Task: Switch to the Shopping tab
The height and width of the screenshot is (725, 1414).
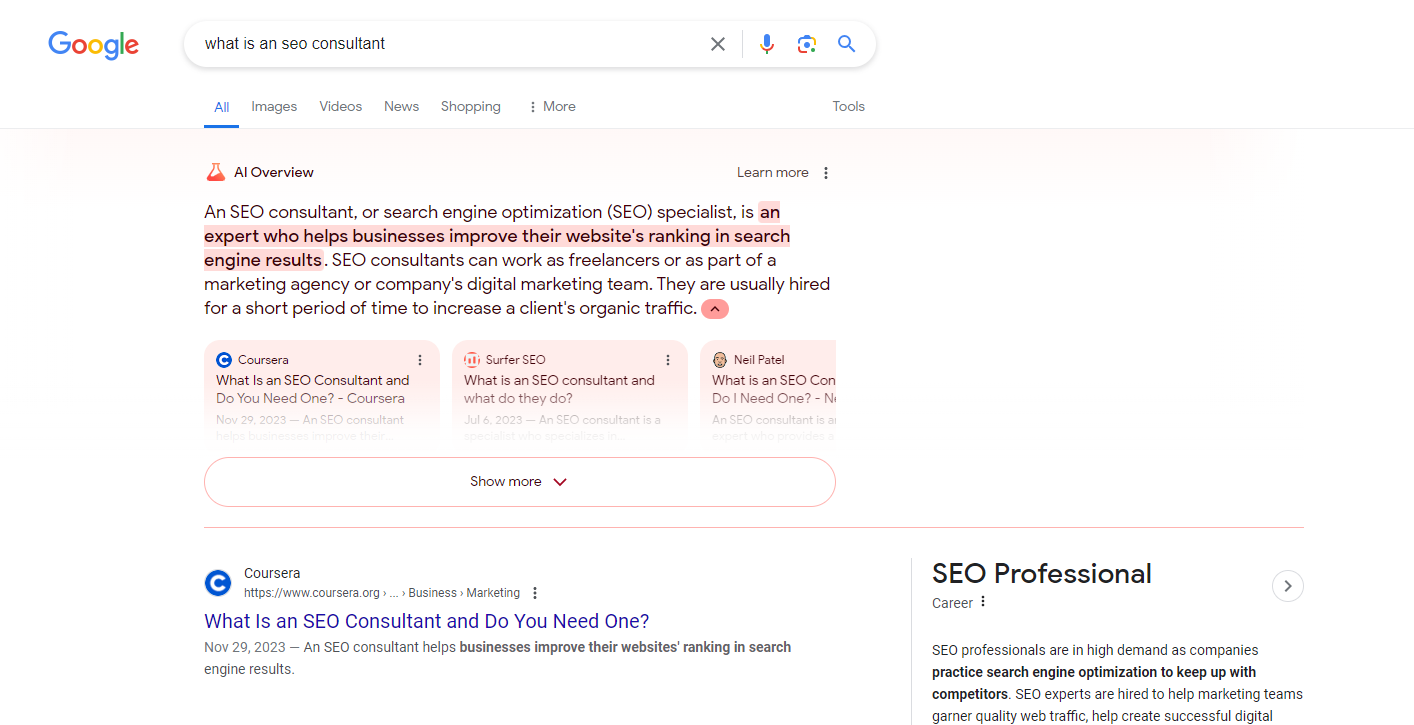Action: [471, 106]
